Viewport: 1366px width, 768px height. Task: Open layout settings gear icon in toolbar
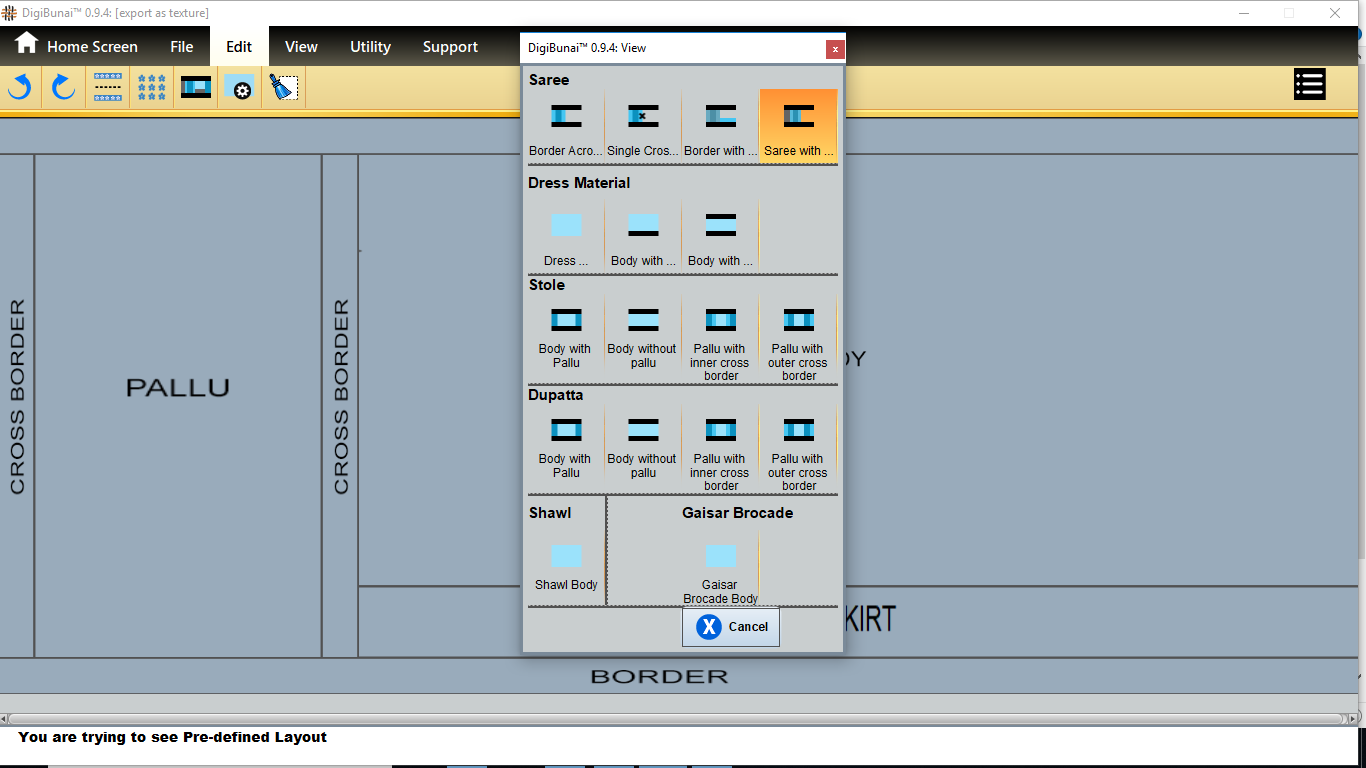(239, 88)
